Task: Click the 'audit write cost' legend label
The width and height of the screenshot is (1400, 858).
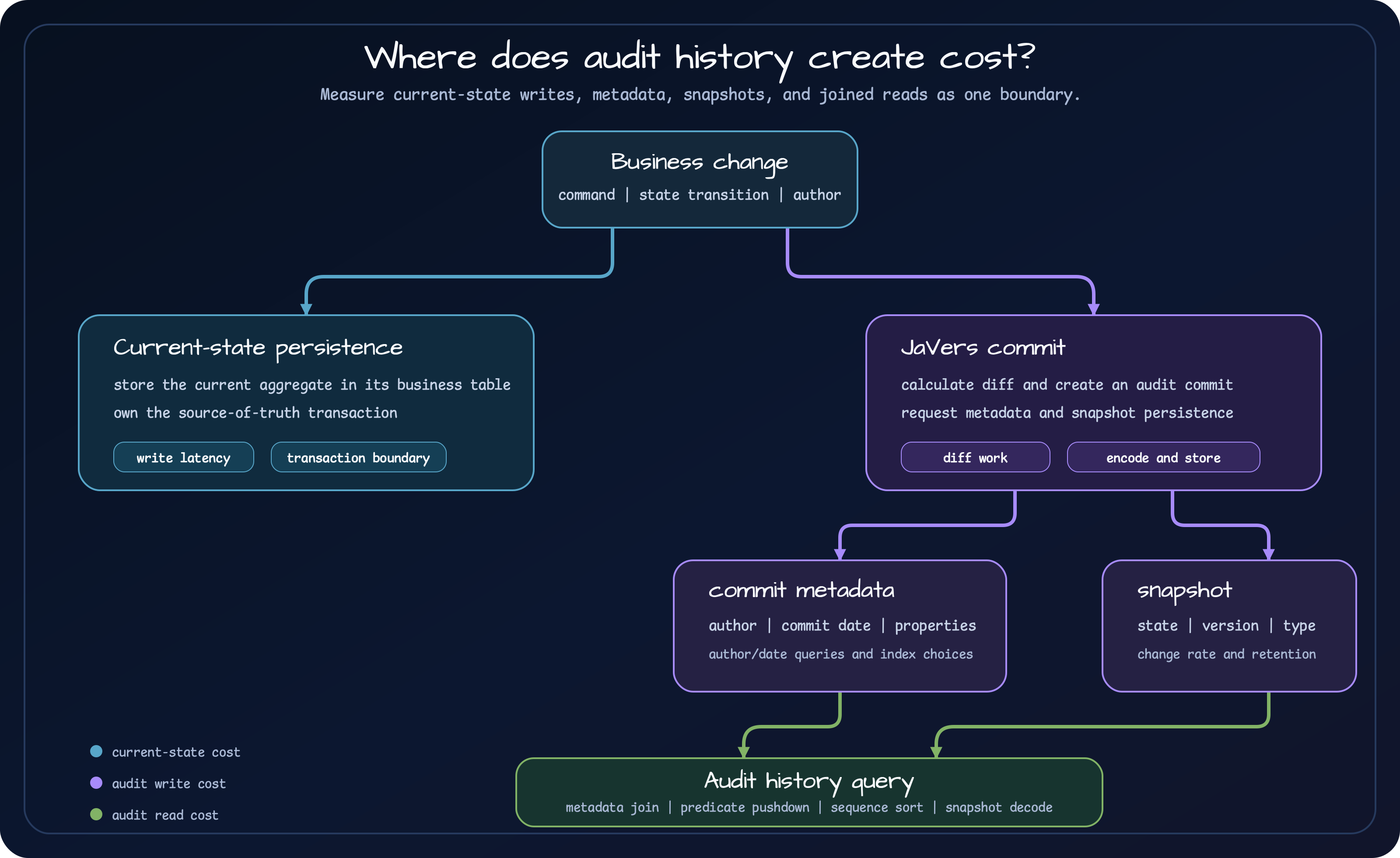Action: 169,784
